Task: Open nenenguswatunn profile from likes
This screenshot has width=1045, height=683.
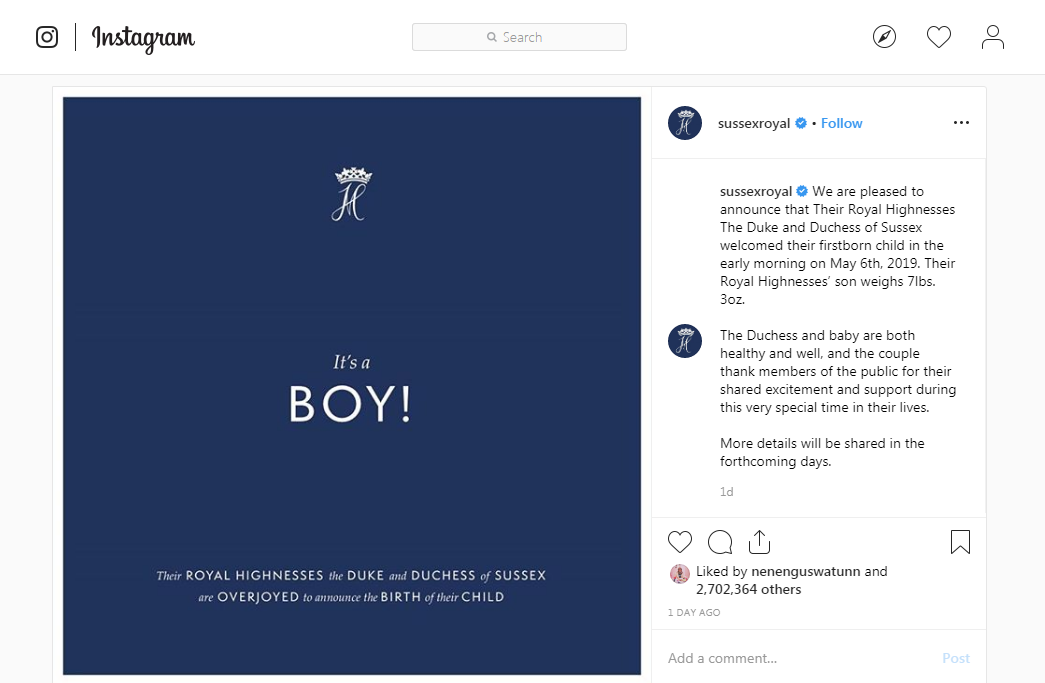Action: click(806, 572)
